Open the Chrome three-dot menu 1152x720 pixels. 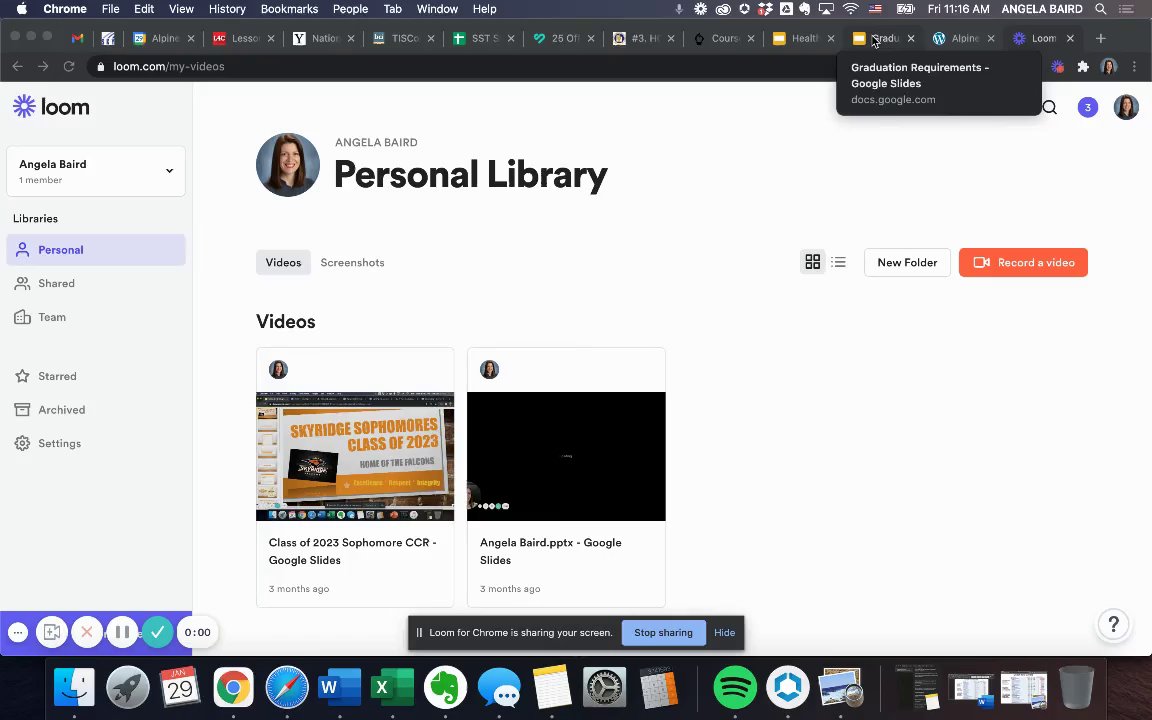click(x=1134, y=66)
